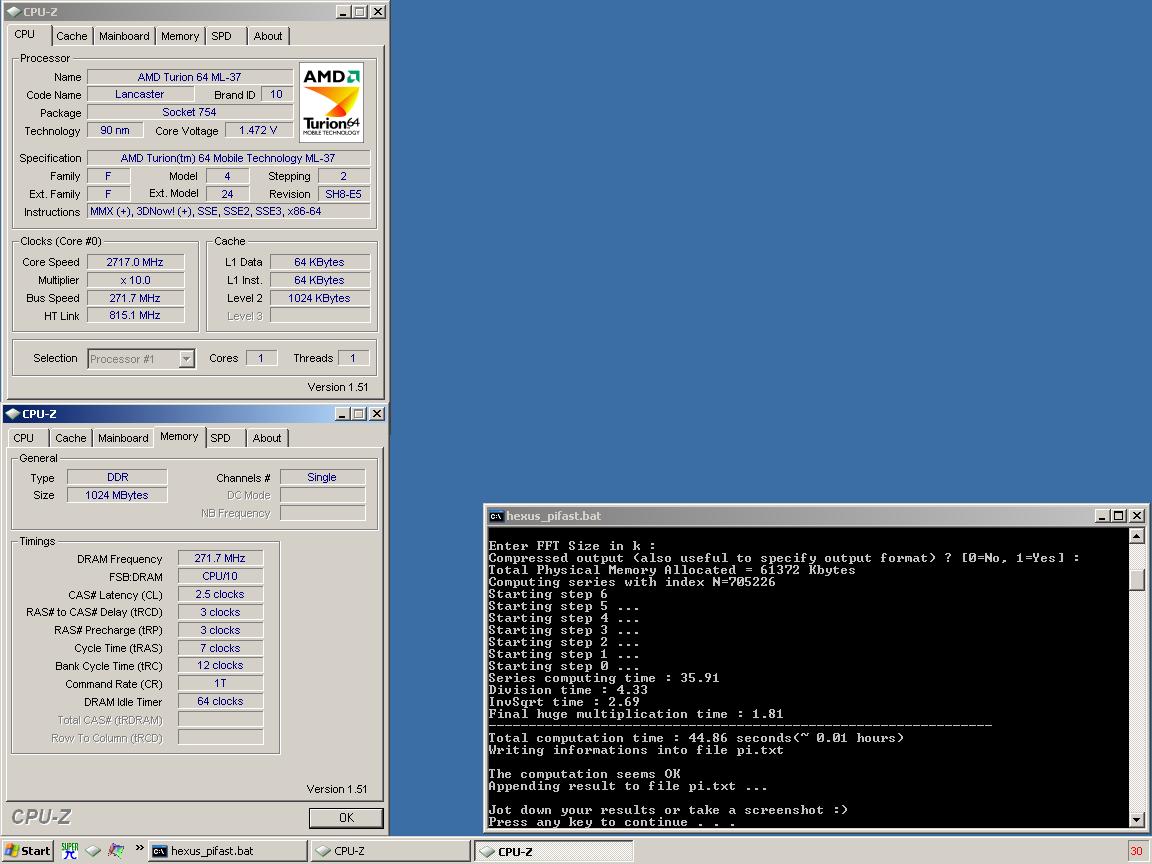Click the processor Name field AMD Turion 64 ML-37
This screenshot has height=864, width=1152.
(190, 77)
